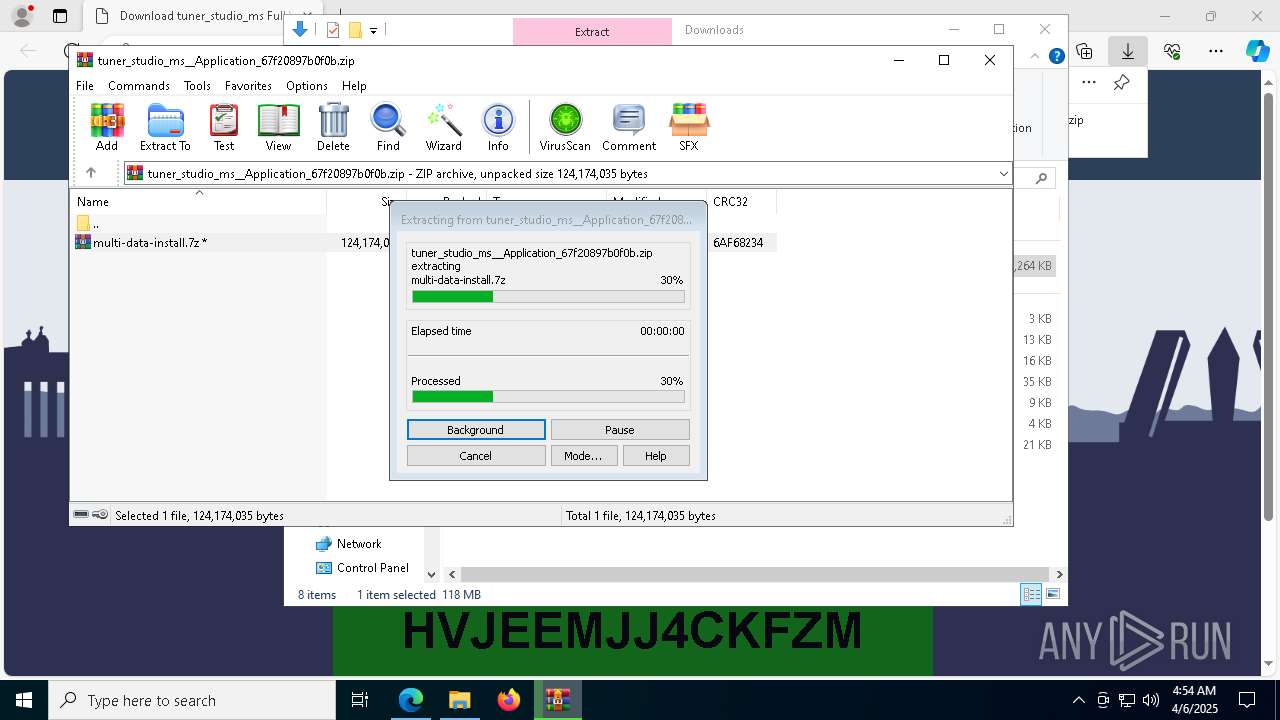Open the Windows Start menu
This screenshot has width=1280, height=720.
pyautogui.click(x=24, y=700)
